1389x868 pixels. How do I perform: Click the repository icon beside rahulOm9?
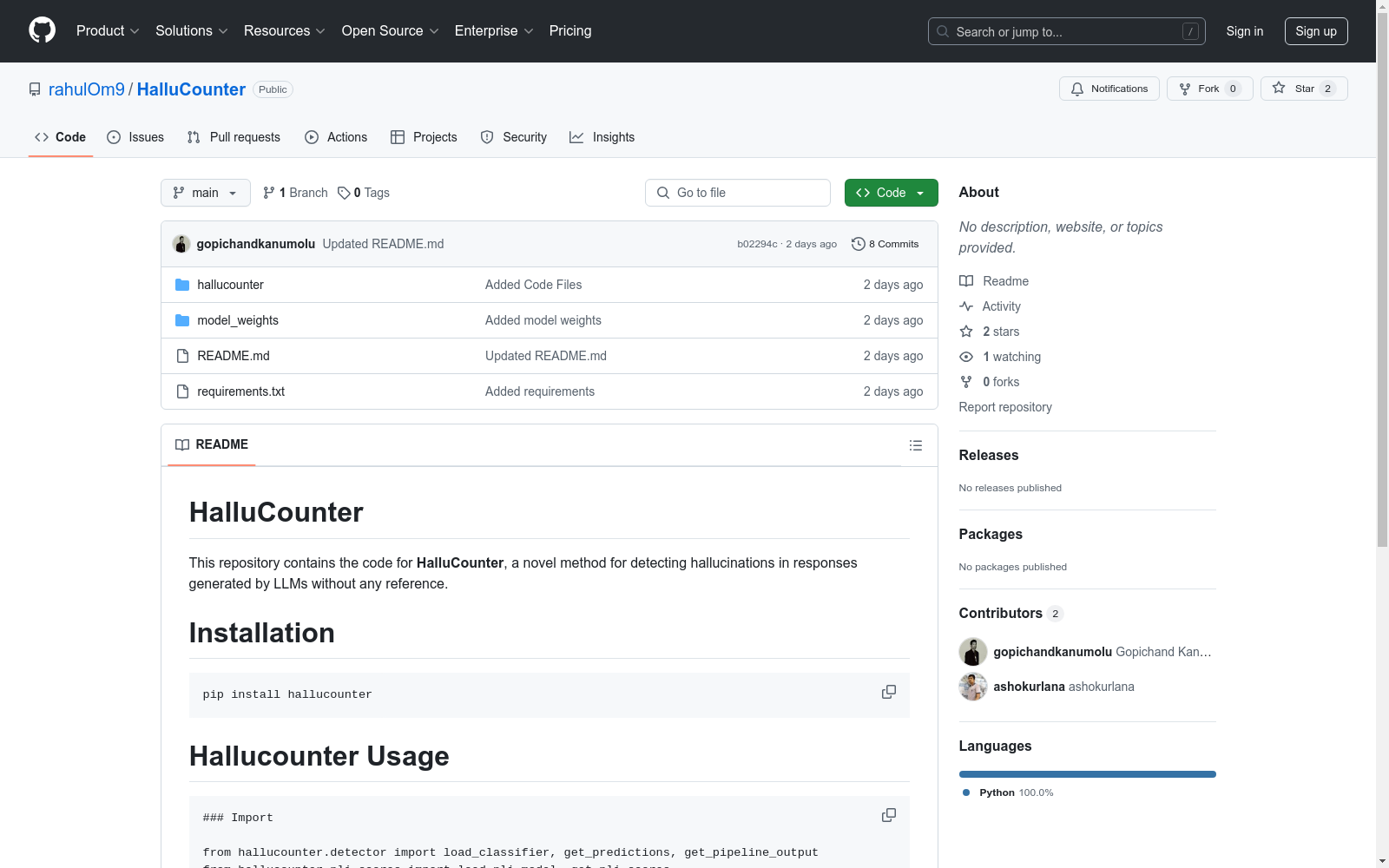point(35,89)
